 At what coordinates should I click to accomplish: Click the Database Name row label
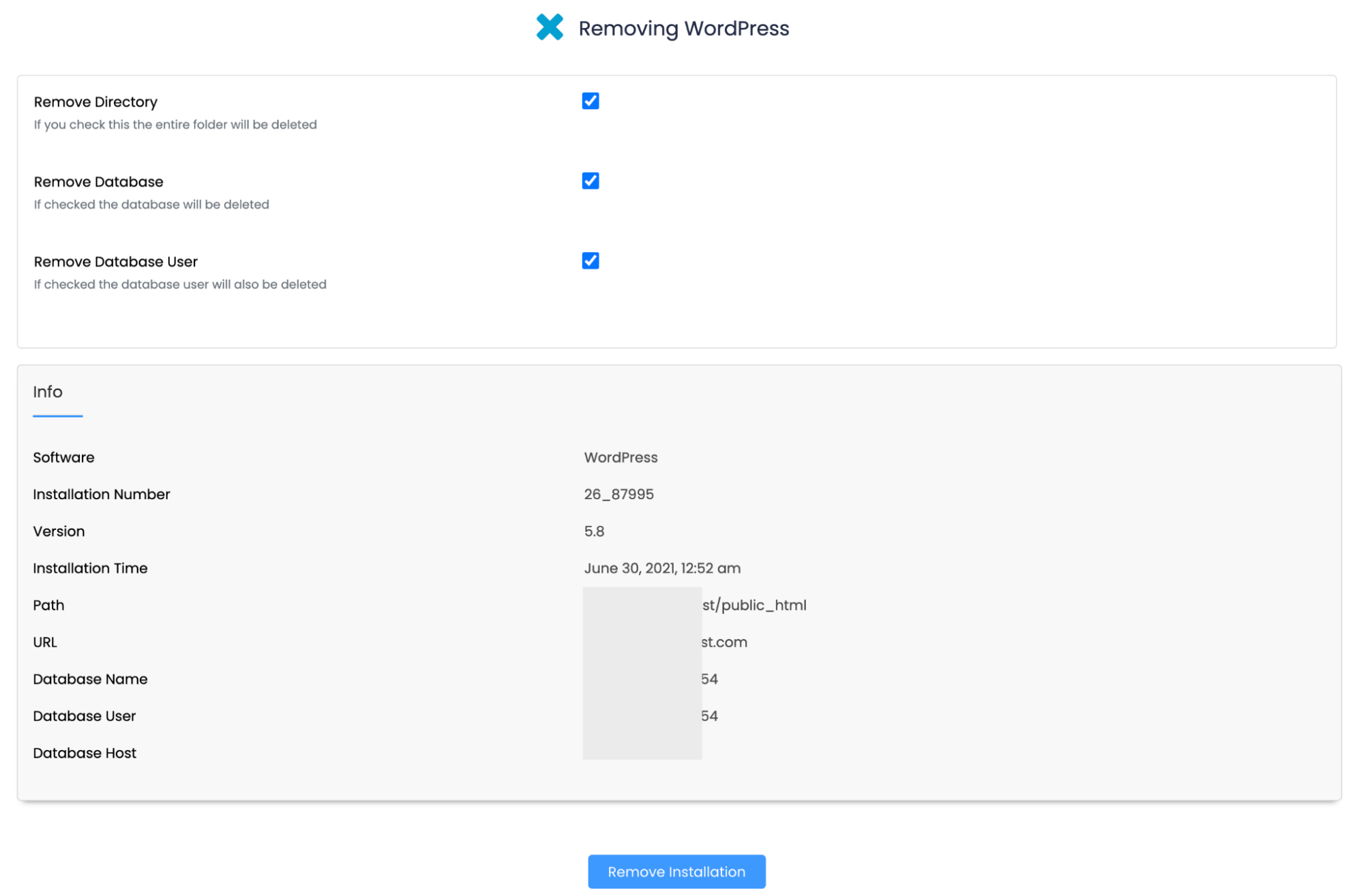(x=90, y=679)
